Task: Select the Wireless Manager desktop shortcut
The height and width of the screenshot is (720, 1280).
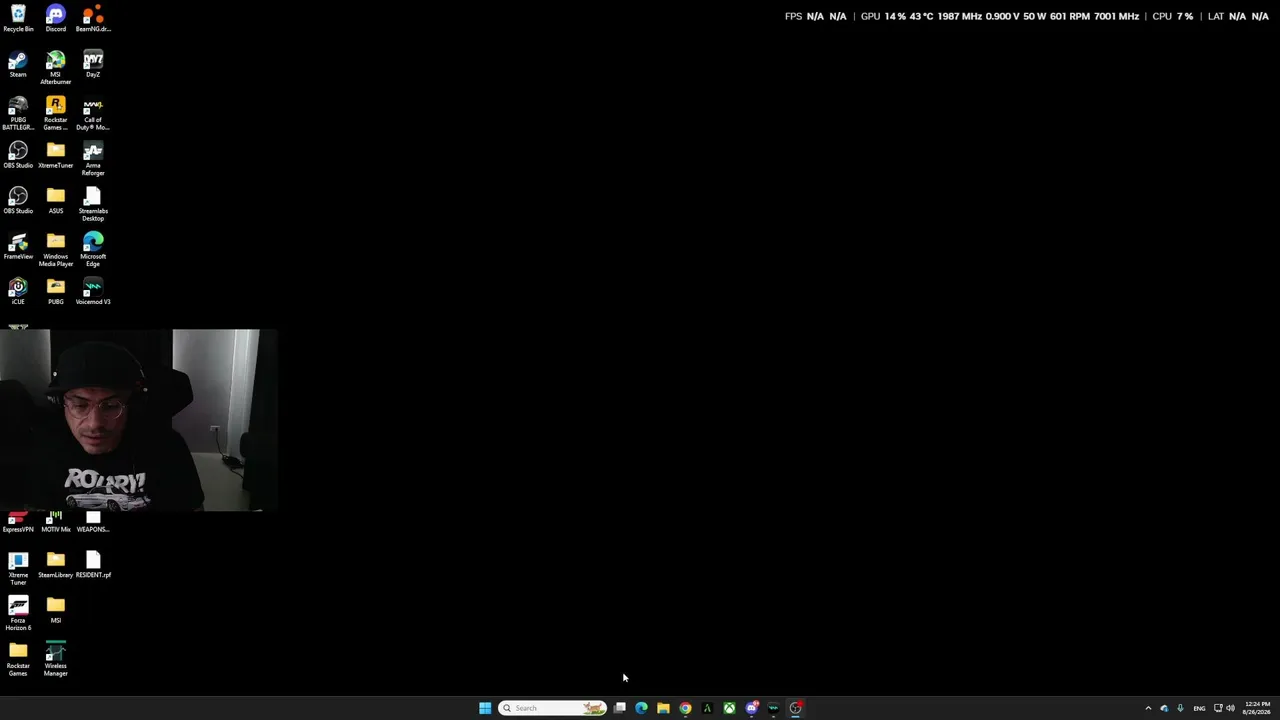Action: pos(56,660)
